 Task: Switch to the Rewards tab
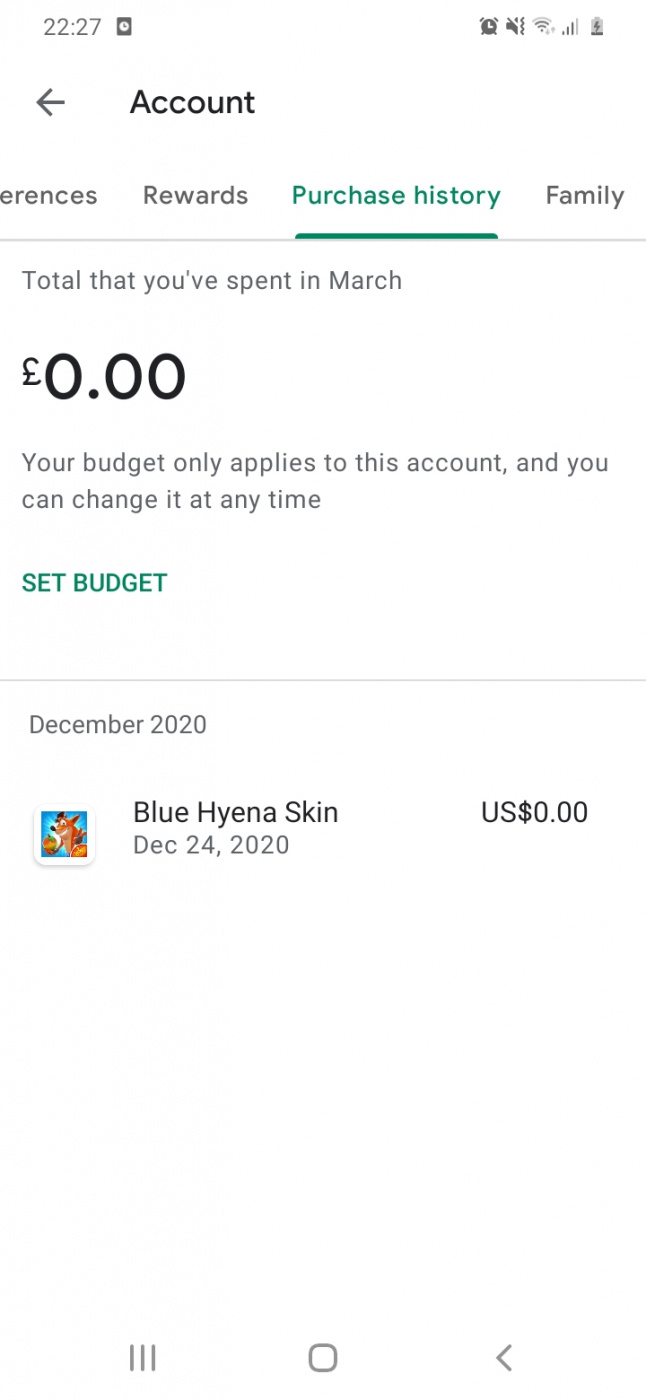tap(195, 195)
